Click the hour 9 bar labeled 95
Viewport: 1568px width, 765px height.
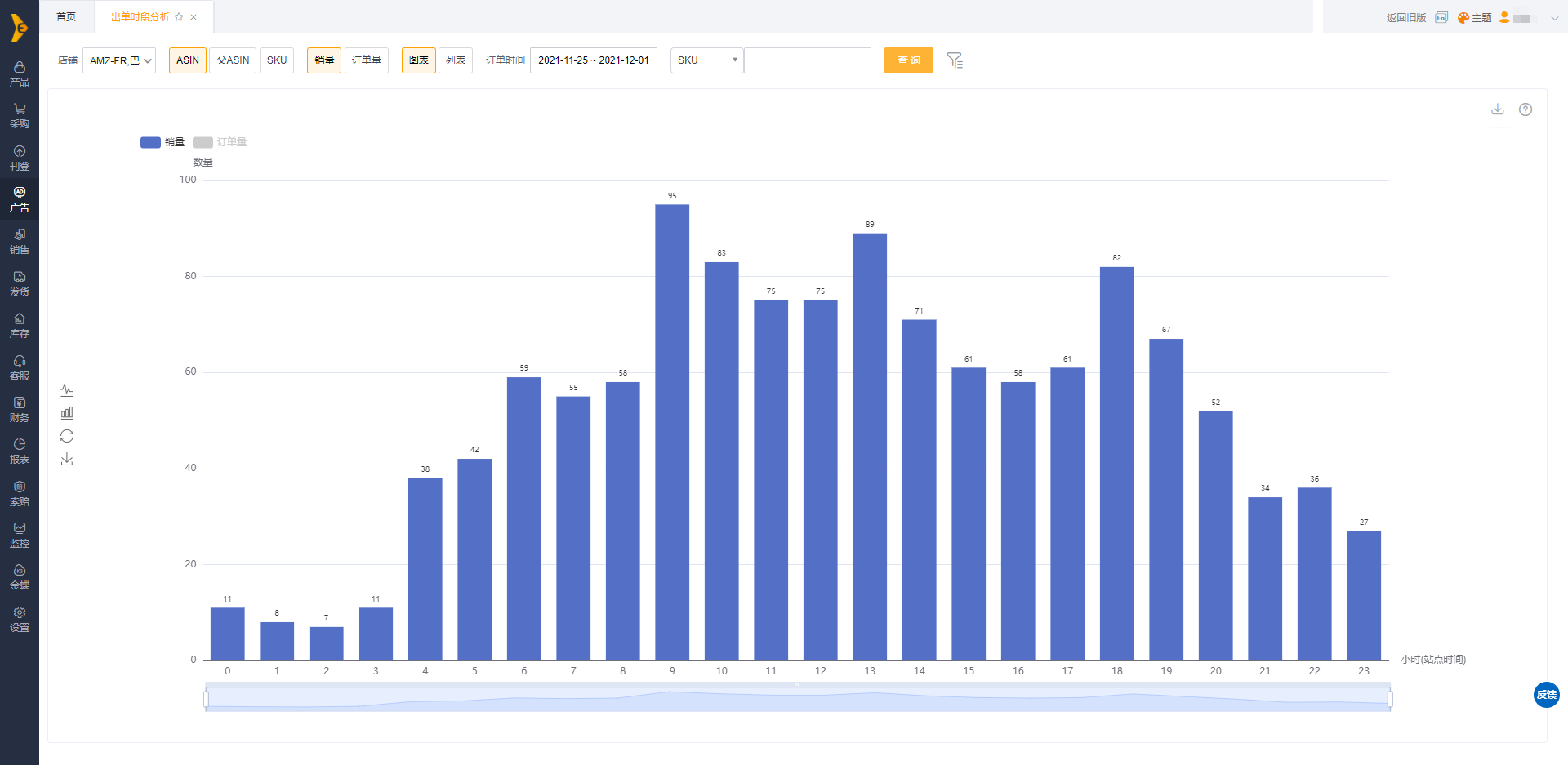point(672,432)
